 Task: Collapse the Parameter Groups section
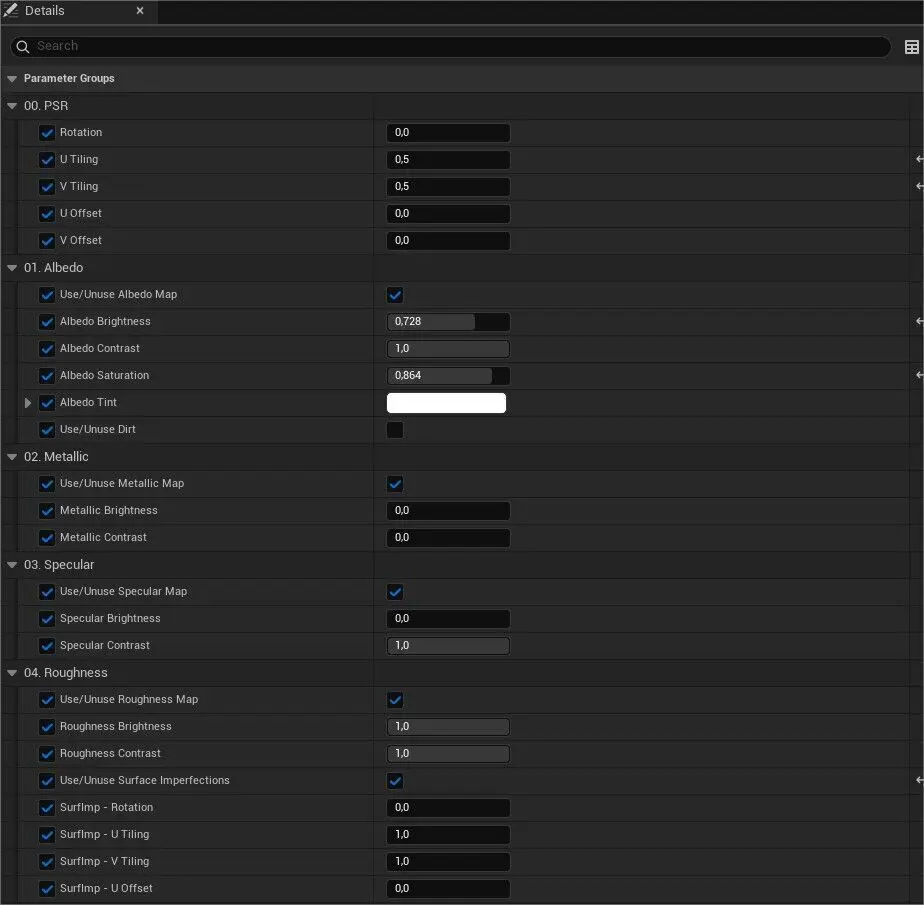tap(12, 78)
